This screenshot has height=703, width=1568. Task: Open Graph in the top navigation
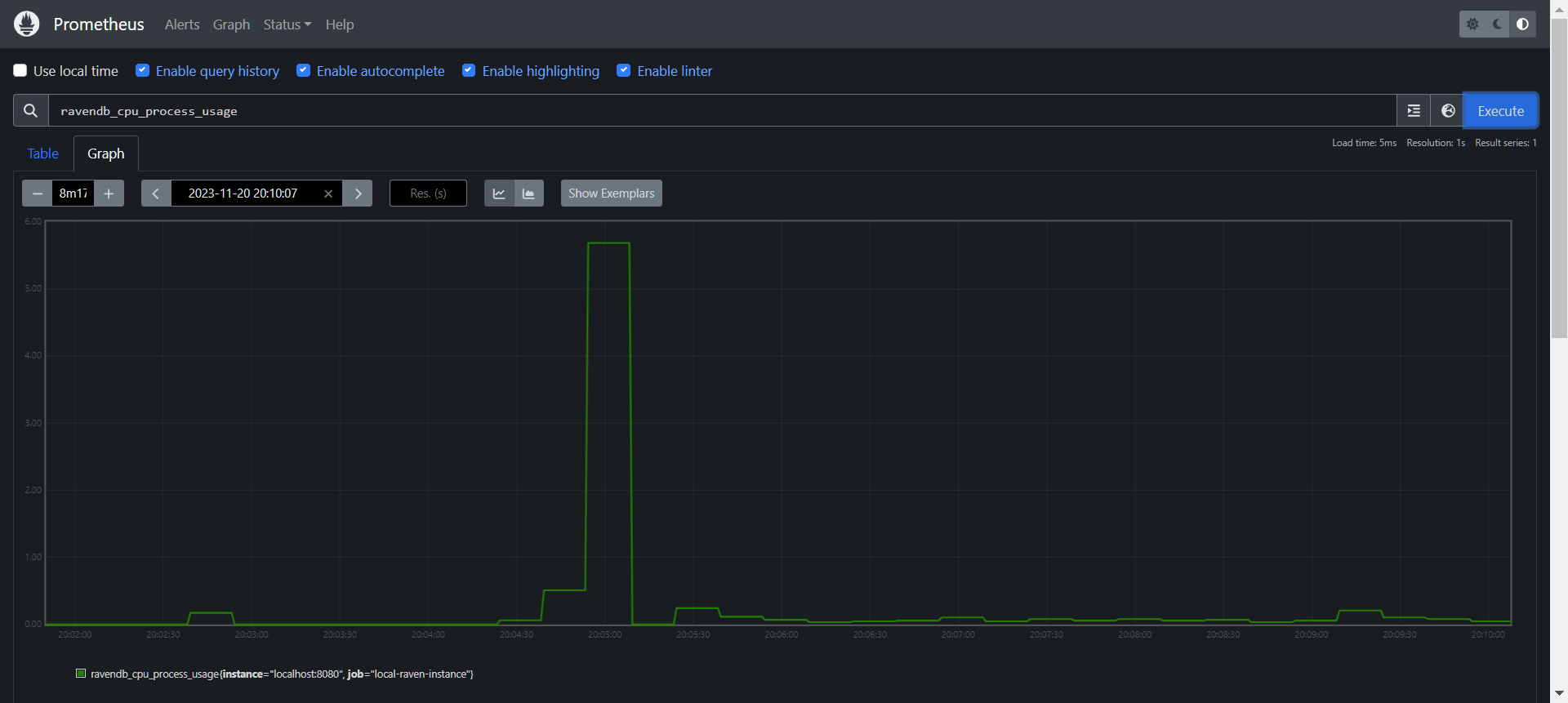tap(231, 24)
